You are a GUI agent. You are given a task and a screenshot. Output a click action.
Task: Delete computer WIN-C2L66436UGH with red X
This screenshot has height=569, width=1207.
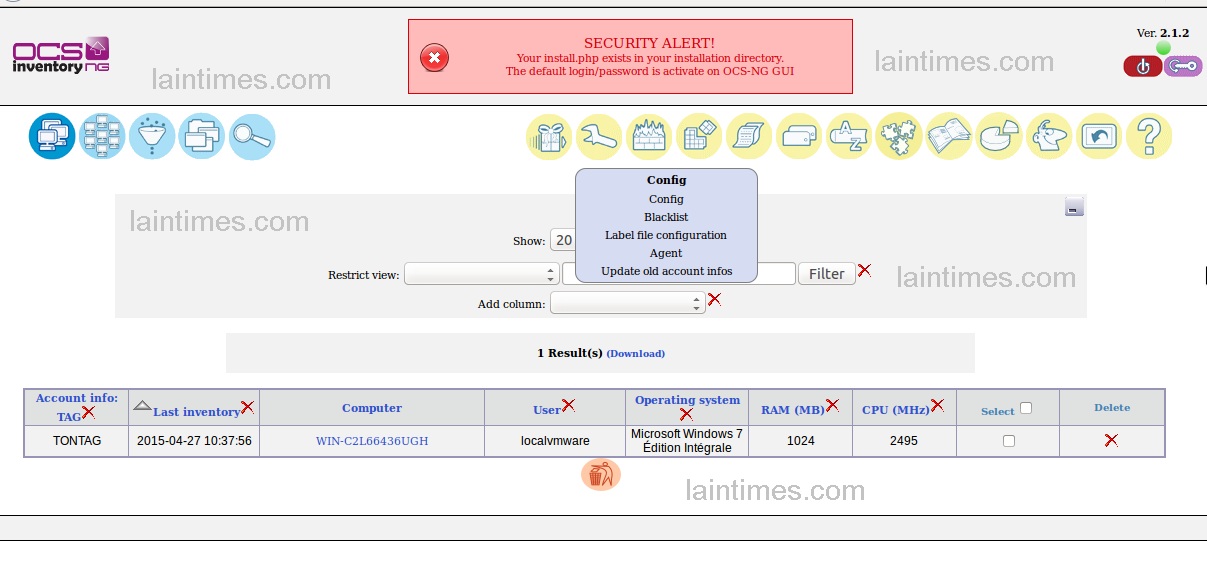(1111, 440)
